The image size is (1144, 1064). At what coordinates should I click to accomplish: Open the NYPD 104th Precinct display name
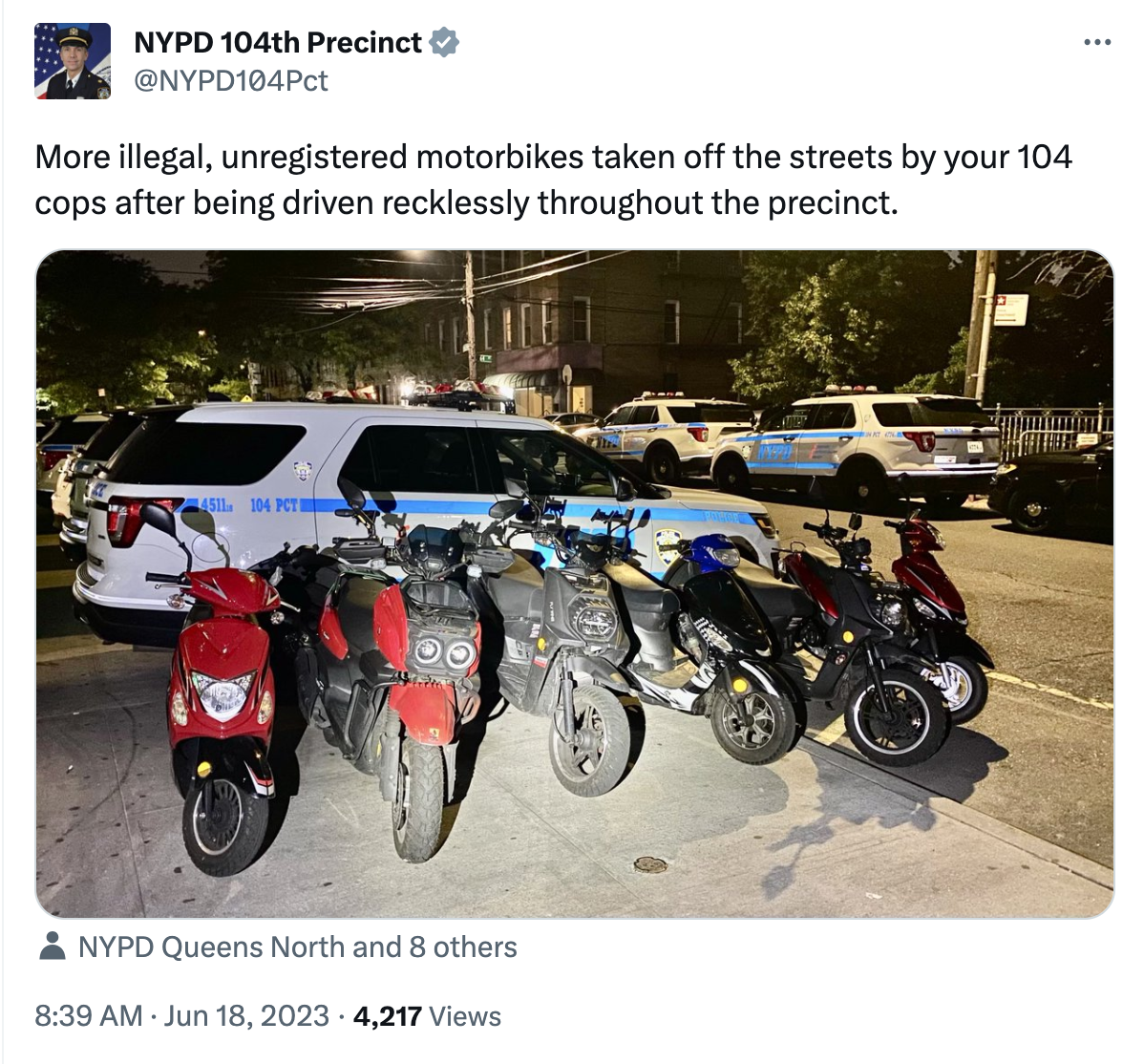pyautogui.click(x=278, y=42)
